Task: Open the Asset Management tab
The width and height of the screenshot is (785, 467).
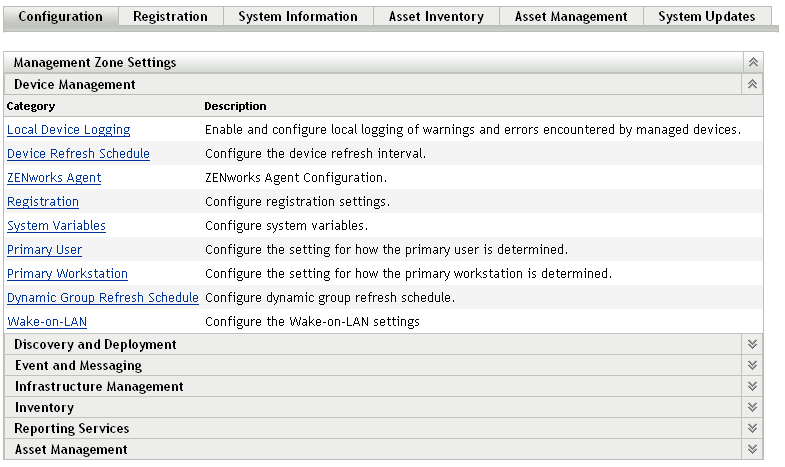Action: point(571,16)
